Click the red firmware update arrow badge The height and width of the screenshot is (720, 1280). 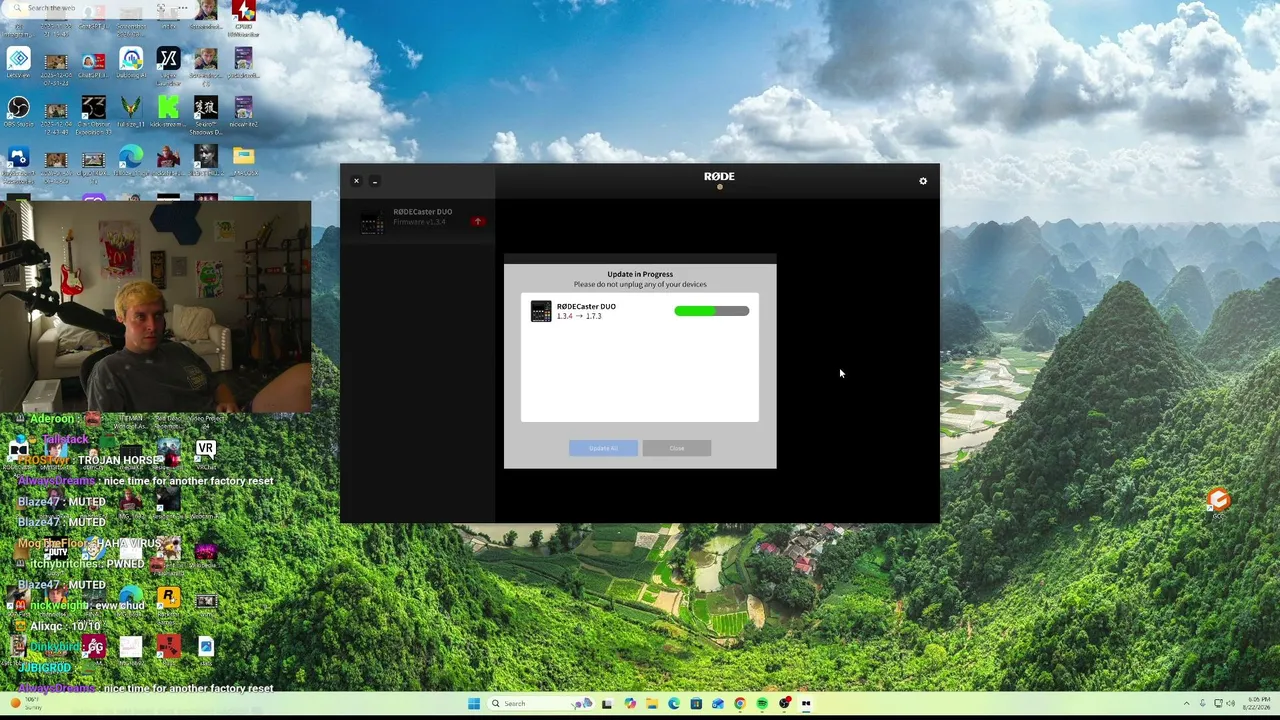[x=478, y=221]
